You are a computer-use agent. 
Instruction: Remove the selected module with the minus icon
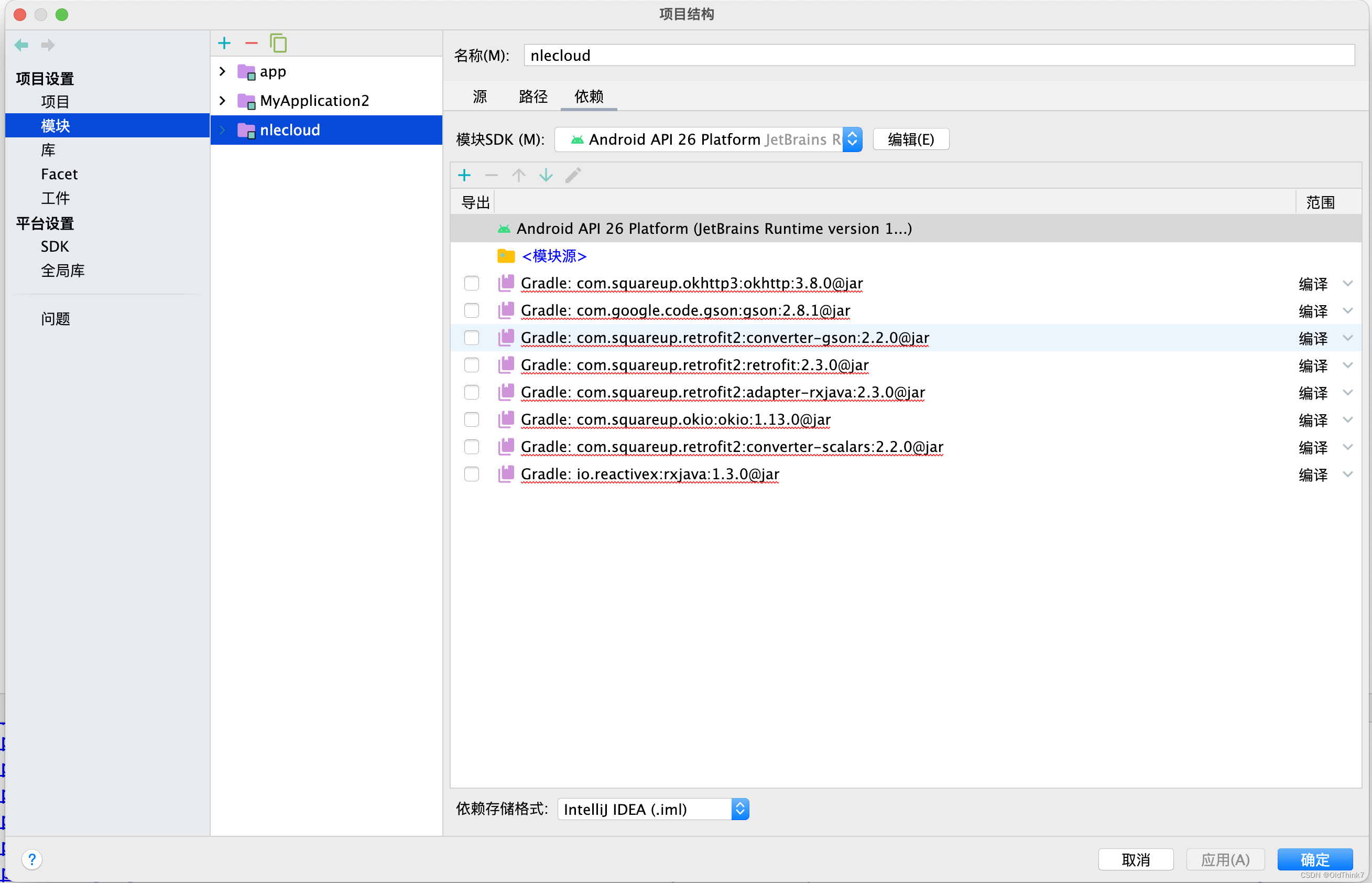[251, 43]
